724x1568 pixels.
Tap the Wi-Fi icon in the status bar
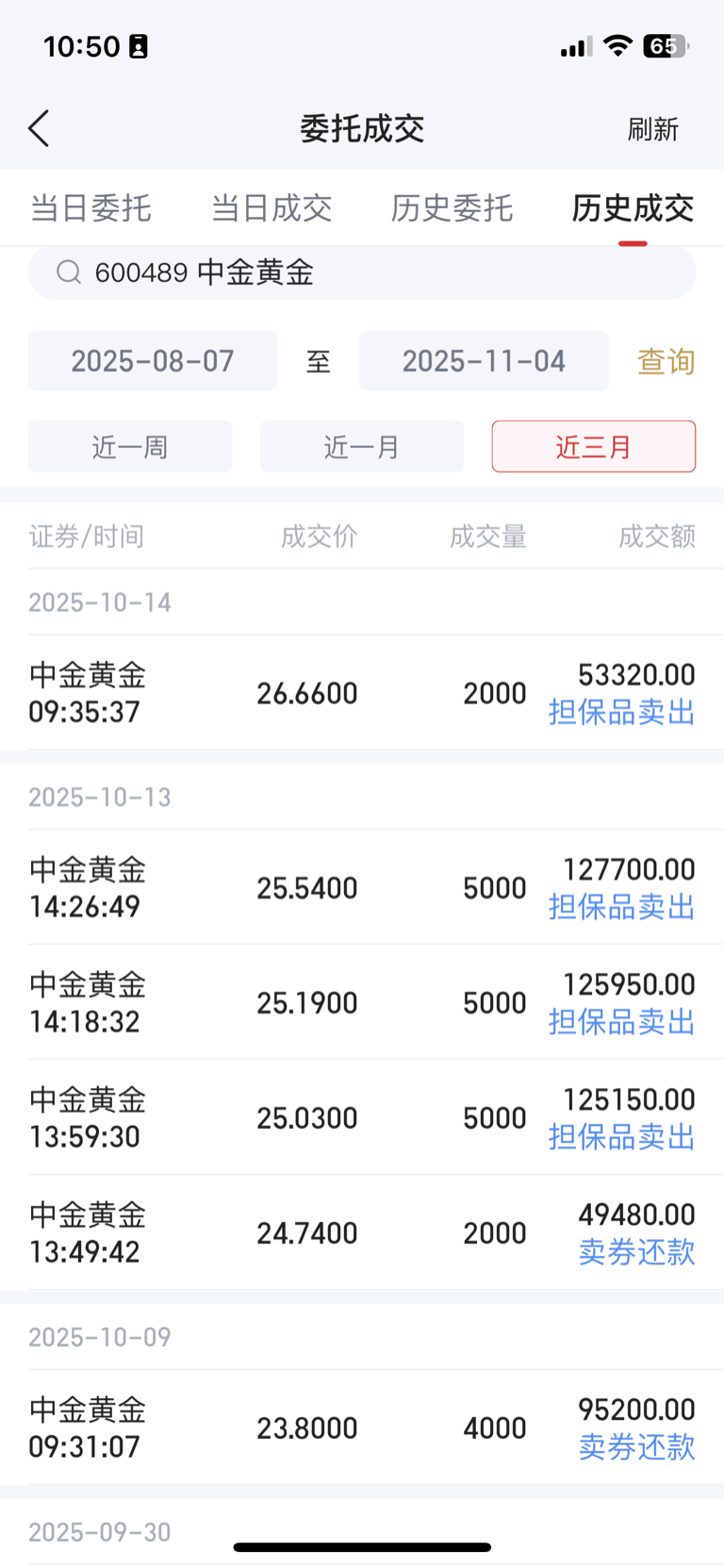coord(617,46)
